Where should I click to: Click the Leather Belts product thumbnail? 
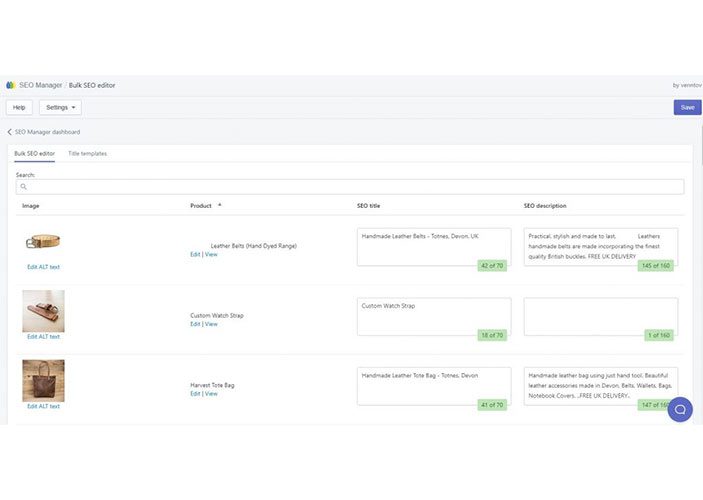[x=43, y=241]
